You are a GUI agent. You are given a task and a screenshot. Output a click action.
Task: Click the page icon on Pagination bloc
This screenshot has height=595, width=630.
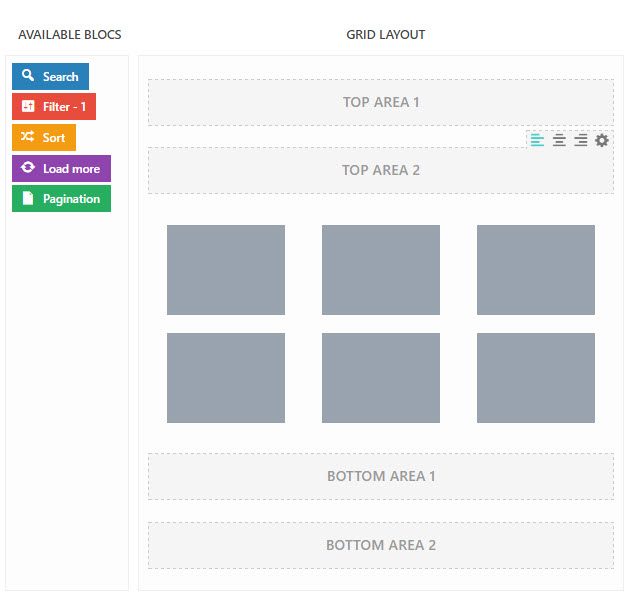tap(28, 198)
